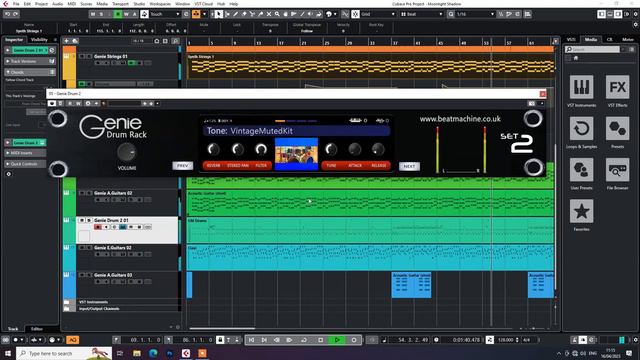Open VST Effects FX tile
The width and height of the screenshot is (640, 360).
point(617,87)
